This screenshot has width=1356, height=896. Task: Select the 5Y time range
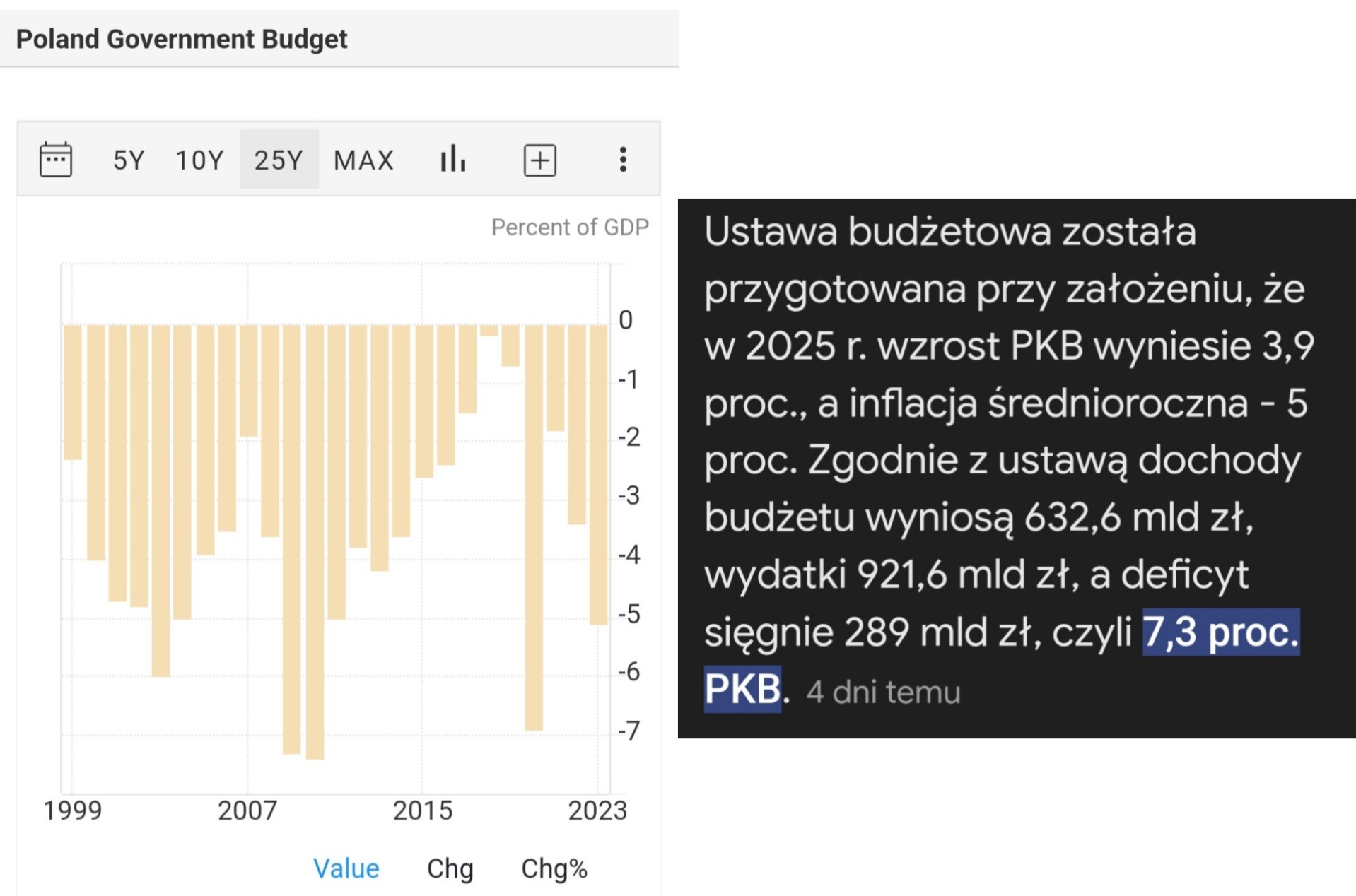tap(129, 160)
